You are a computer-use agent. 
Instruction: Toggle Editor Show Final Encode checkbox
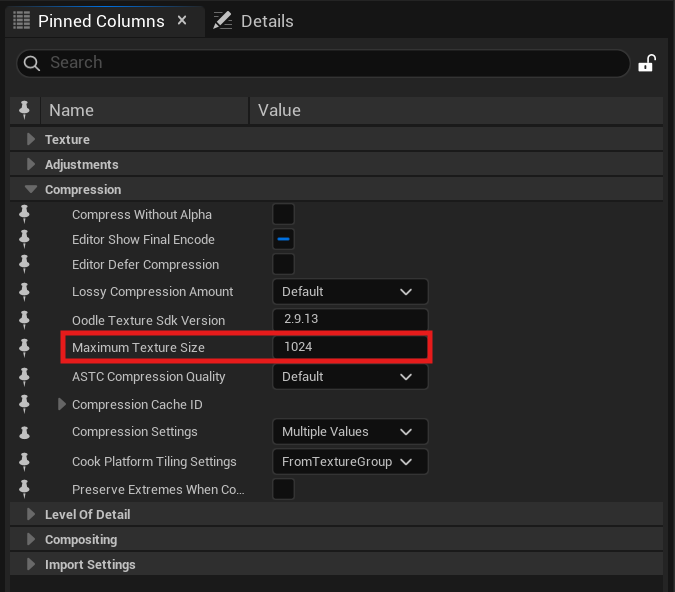tap(283, 239)
